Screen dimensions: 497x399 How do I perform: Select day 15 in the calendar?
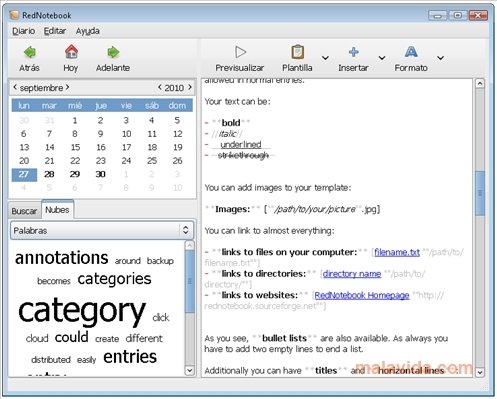click(75, 147)
